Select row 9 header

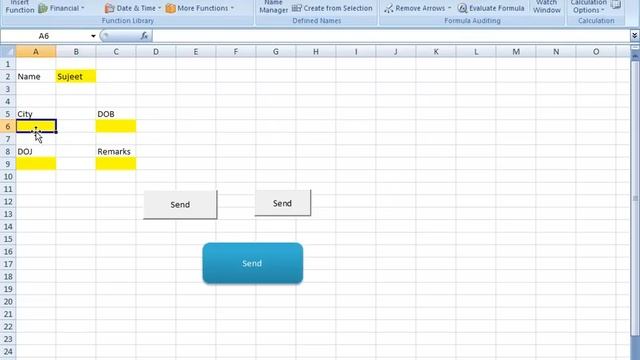tap(8, 164)
